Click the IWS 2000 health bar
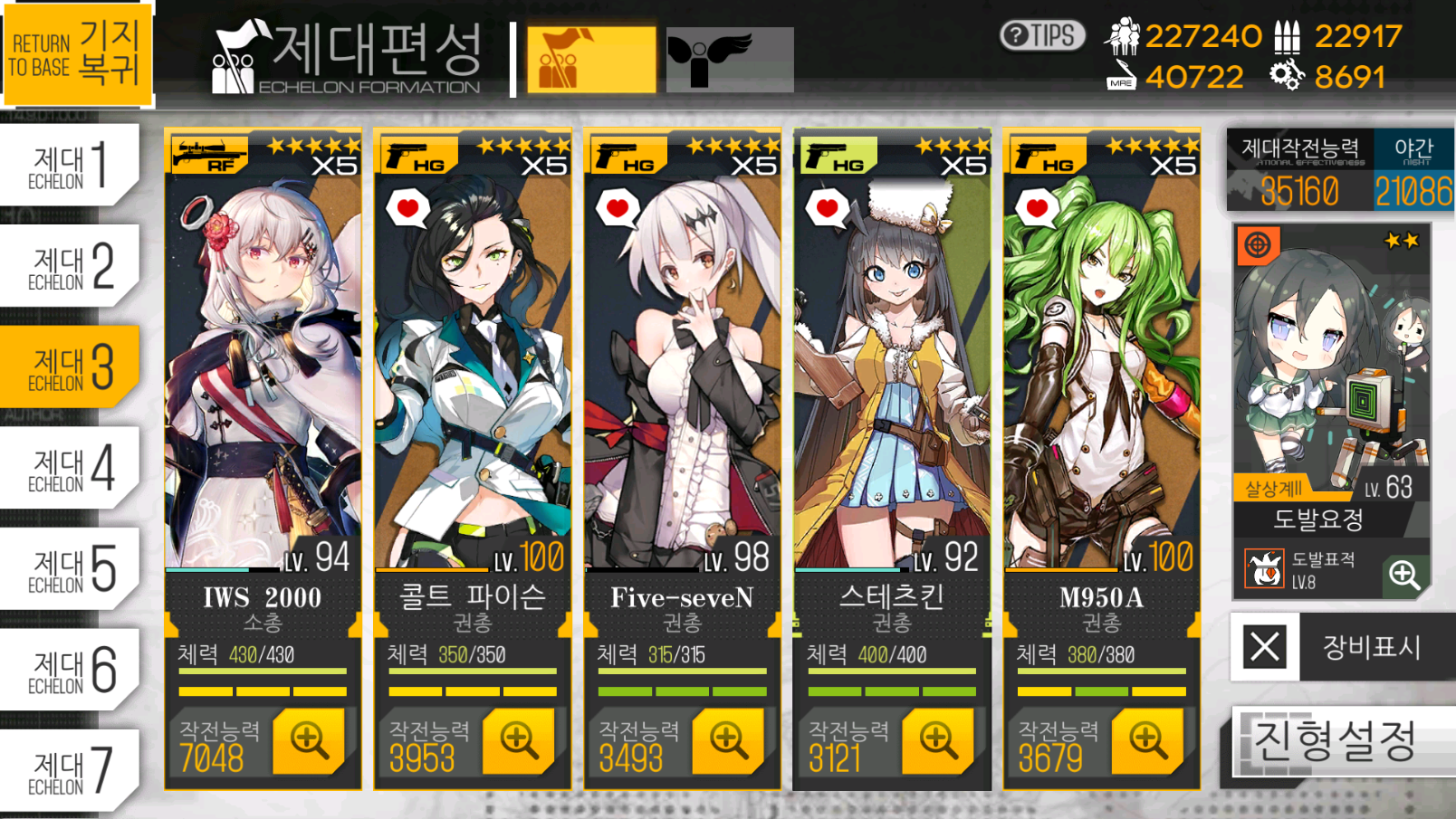Viewport: 1456px width, 819px height. pos(263,671)
